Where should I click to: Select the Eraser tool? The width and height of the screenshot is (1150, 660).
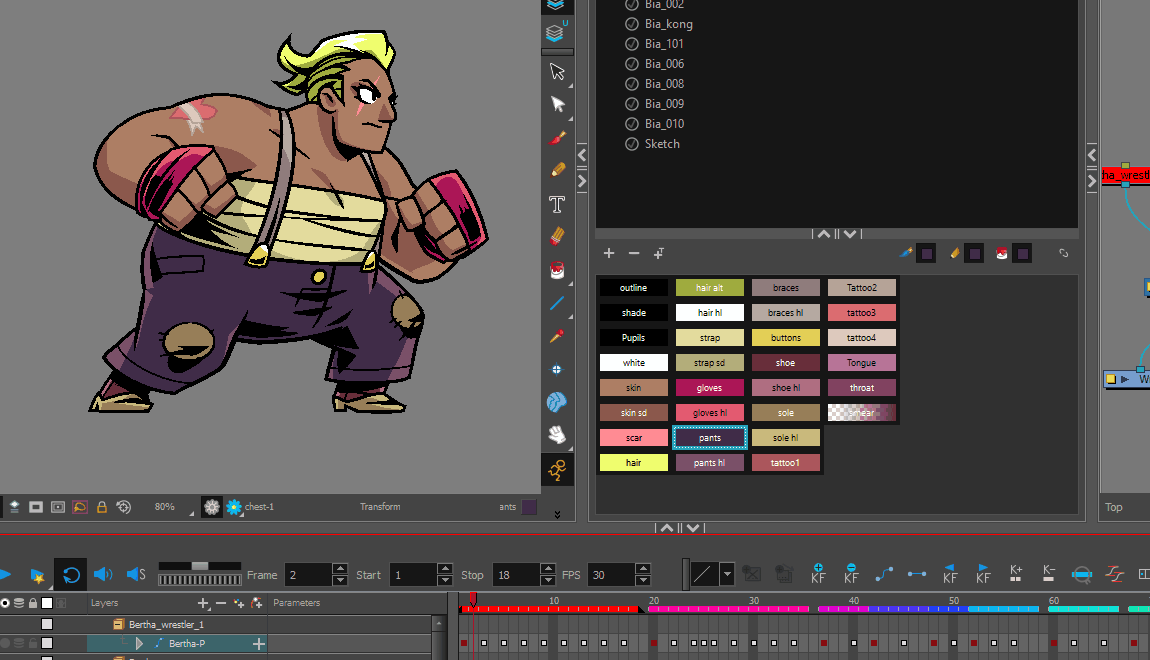click(x=557, y=238)
